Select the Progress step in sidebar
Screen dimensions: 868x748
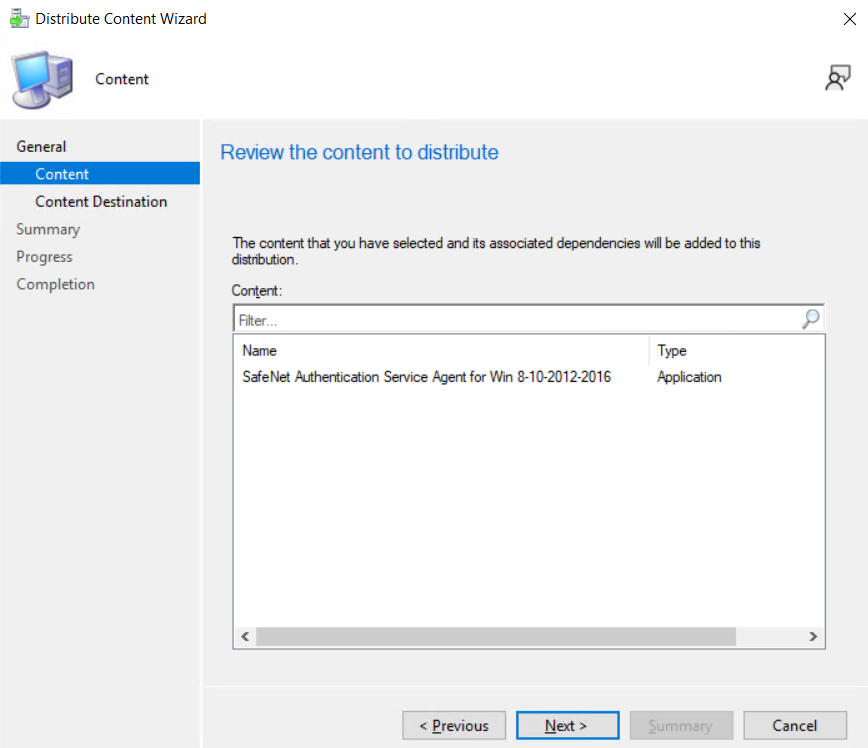(44, 257)
